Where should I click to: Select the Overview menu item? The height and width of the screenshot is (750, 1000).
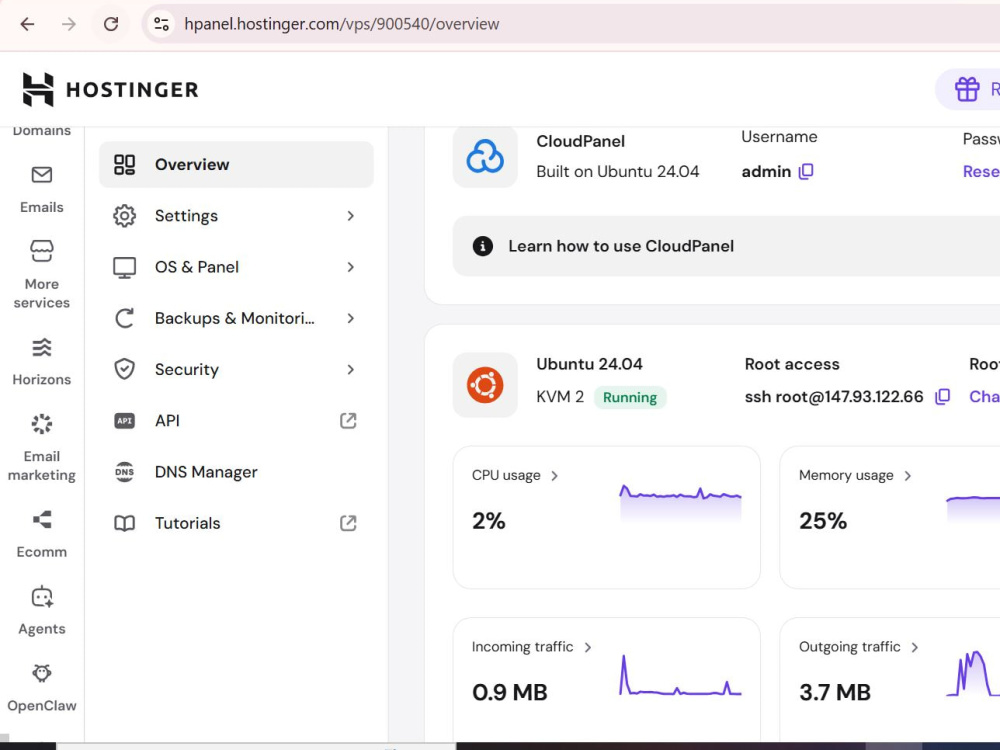236,165
